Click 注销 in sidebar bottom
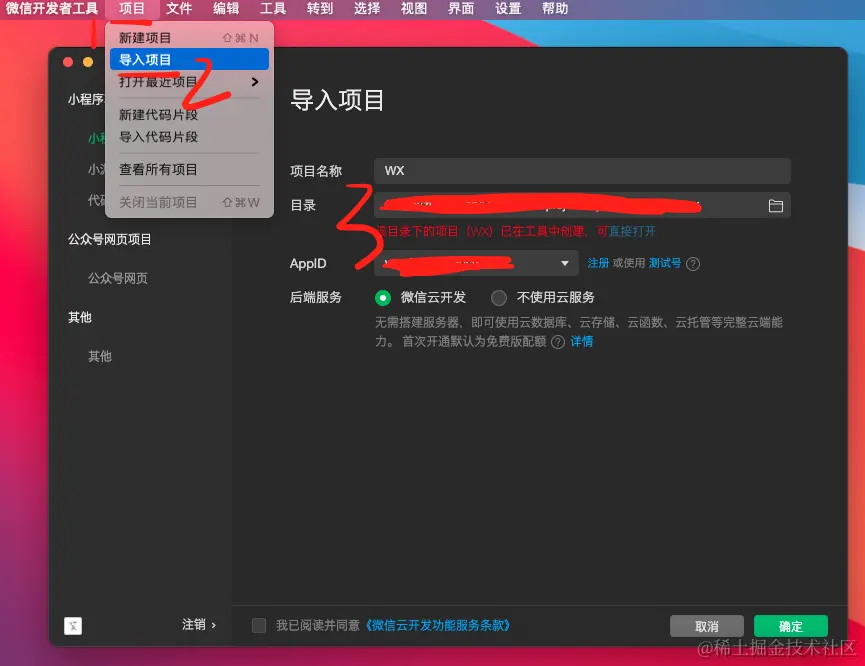Screen dimensions: 865x666 pyautogui.click(x=199, y=625)
